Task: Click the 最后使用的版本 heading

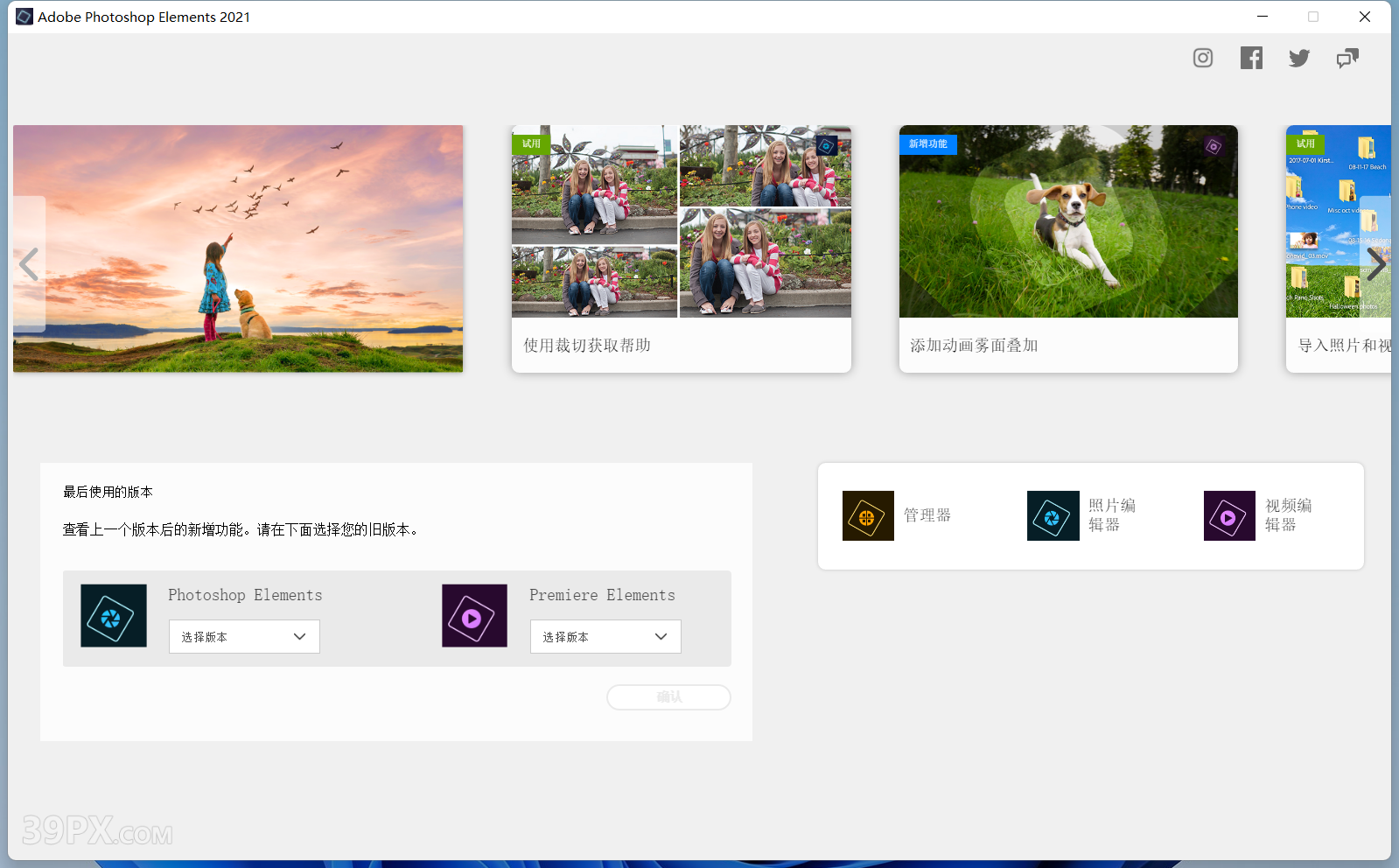Action: coord(108,492)
